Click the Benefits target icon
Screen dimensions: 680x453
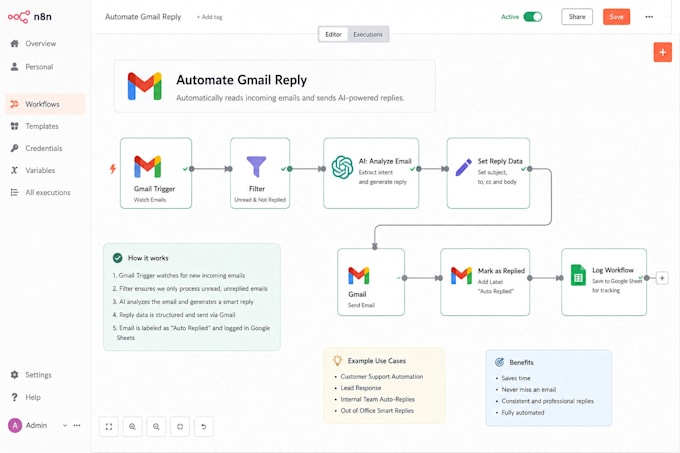click(500, 362)
